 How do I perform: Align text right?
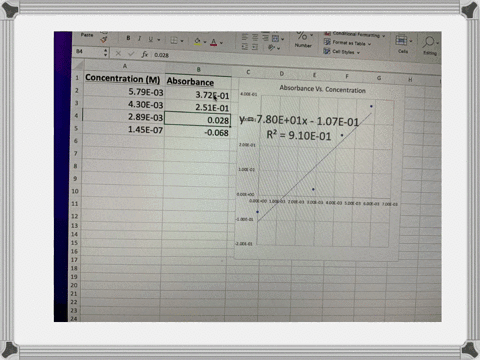coord(265,38)
